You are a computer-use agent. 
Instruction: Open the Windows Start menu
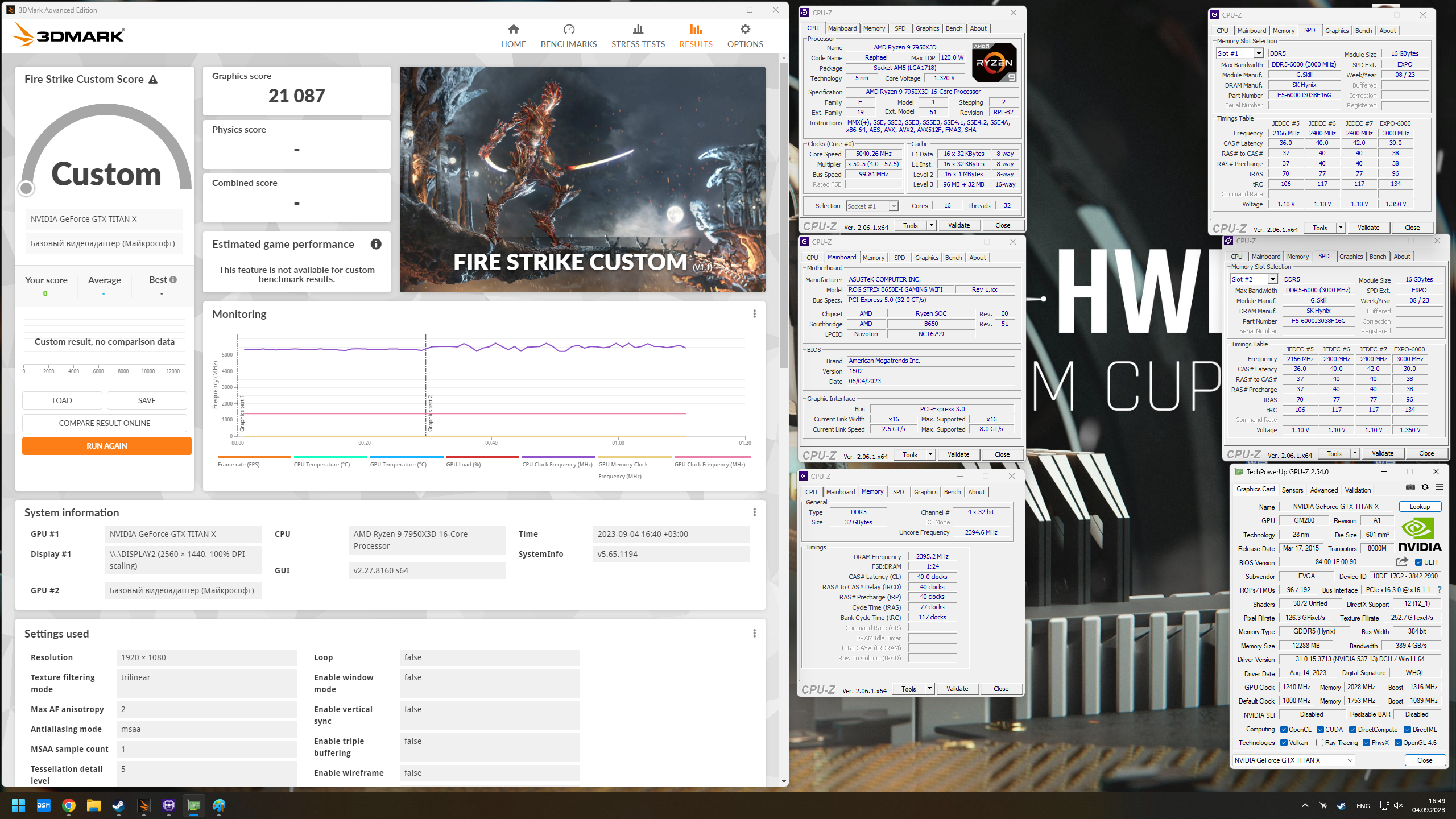point(18,805)
